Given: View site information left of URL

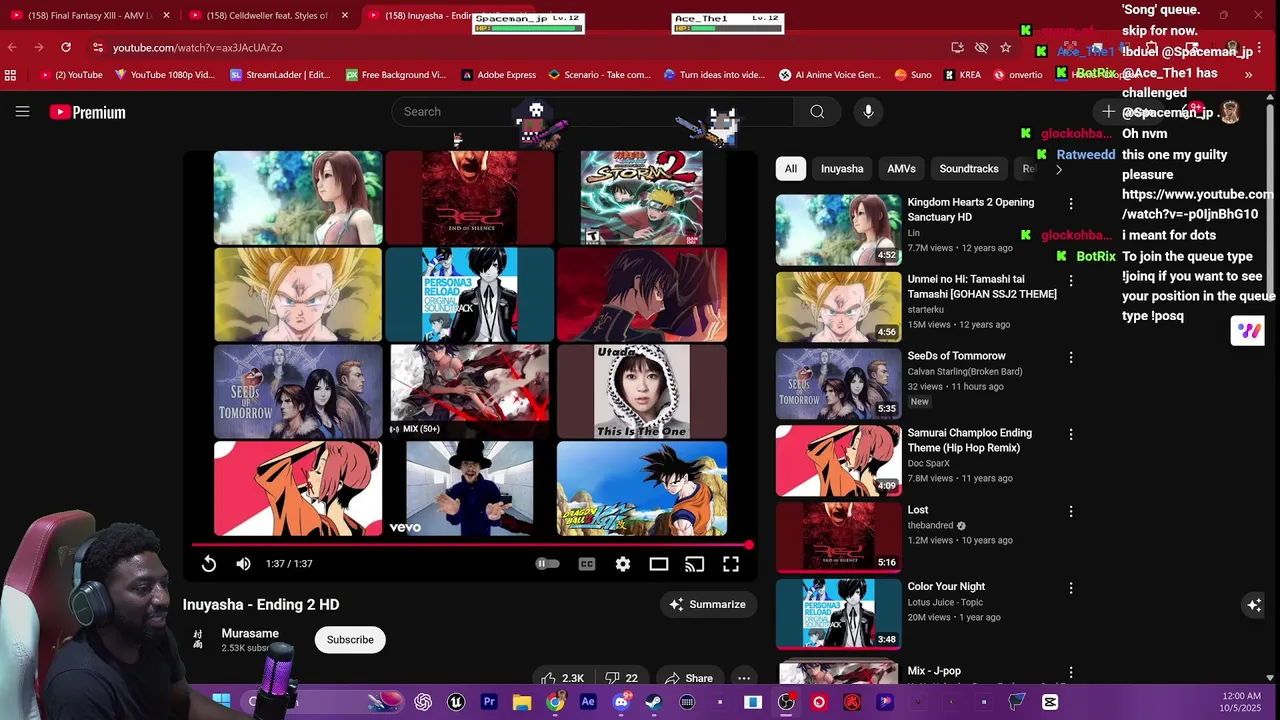Looking at the screenshot, I should point(97,47).
